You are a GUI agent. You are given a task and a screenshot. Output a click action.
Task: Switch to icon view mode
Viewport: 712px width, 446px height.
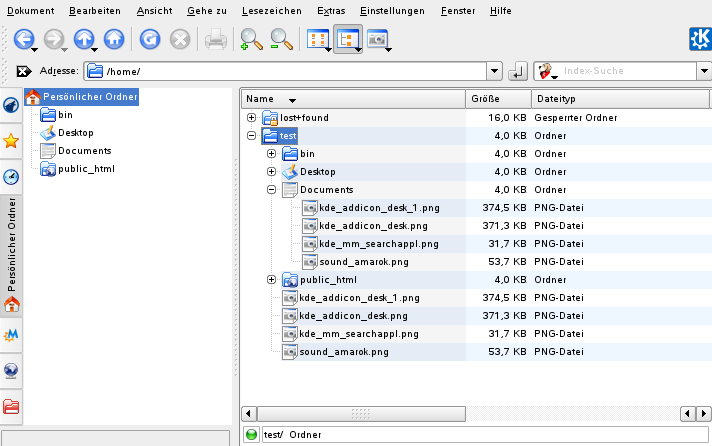tap(316, 40)
